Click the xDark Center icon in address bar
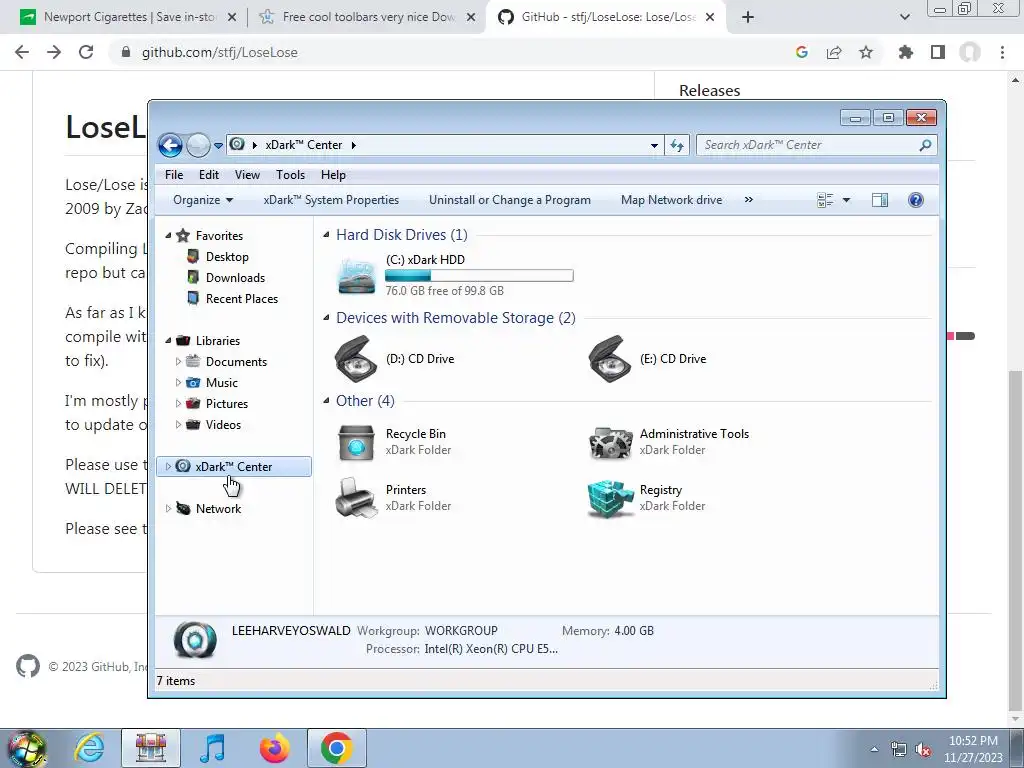This screenshot has width=1024, height=768. [237, 144]
